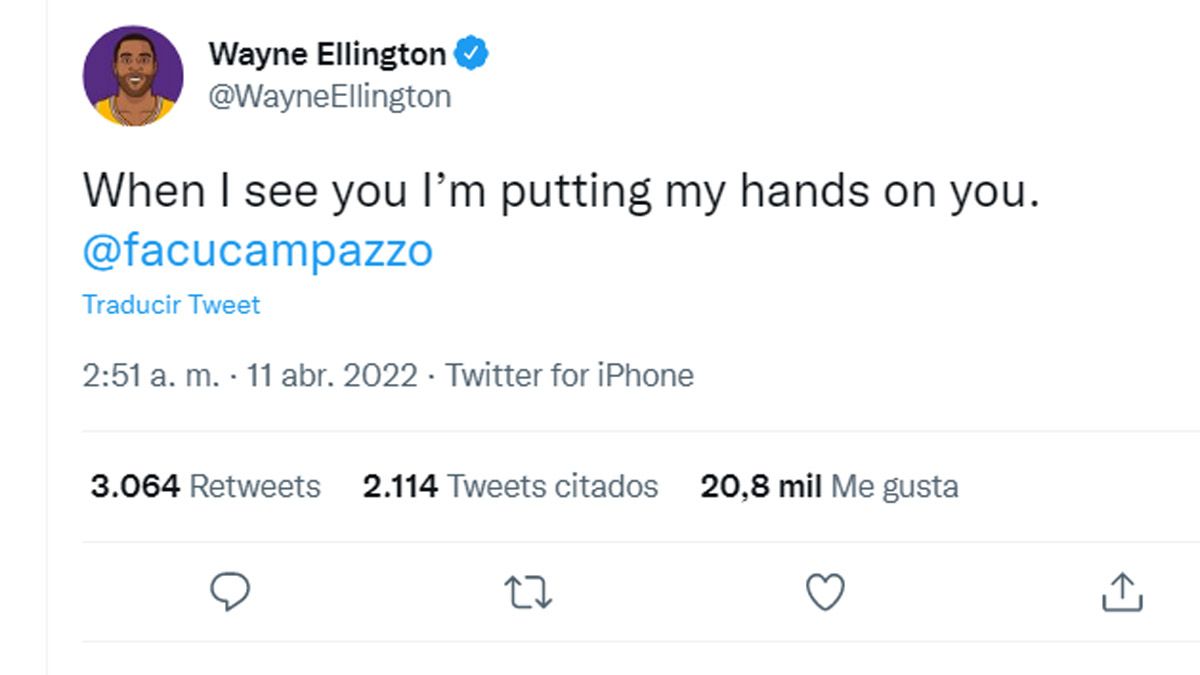
Task: Open the @WayneEllington handle link
Action: coord(329,96)
